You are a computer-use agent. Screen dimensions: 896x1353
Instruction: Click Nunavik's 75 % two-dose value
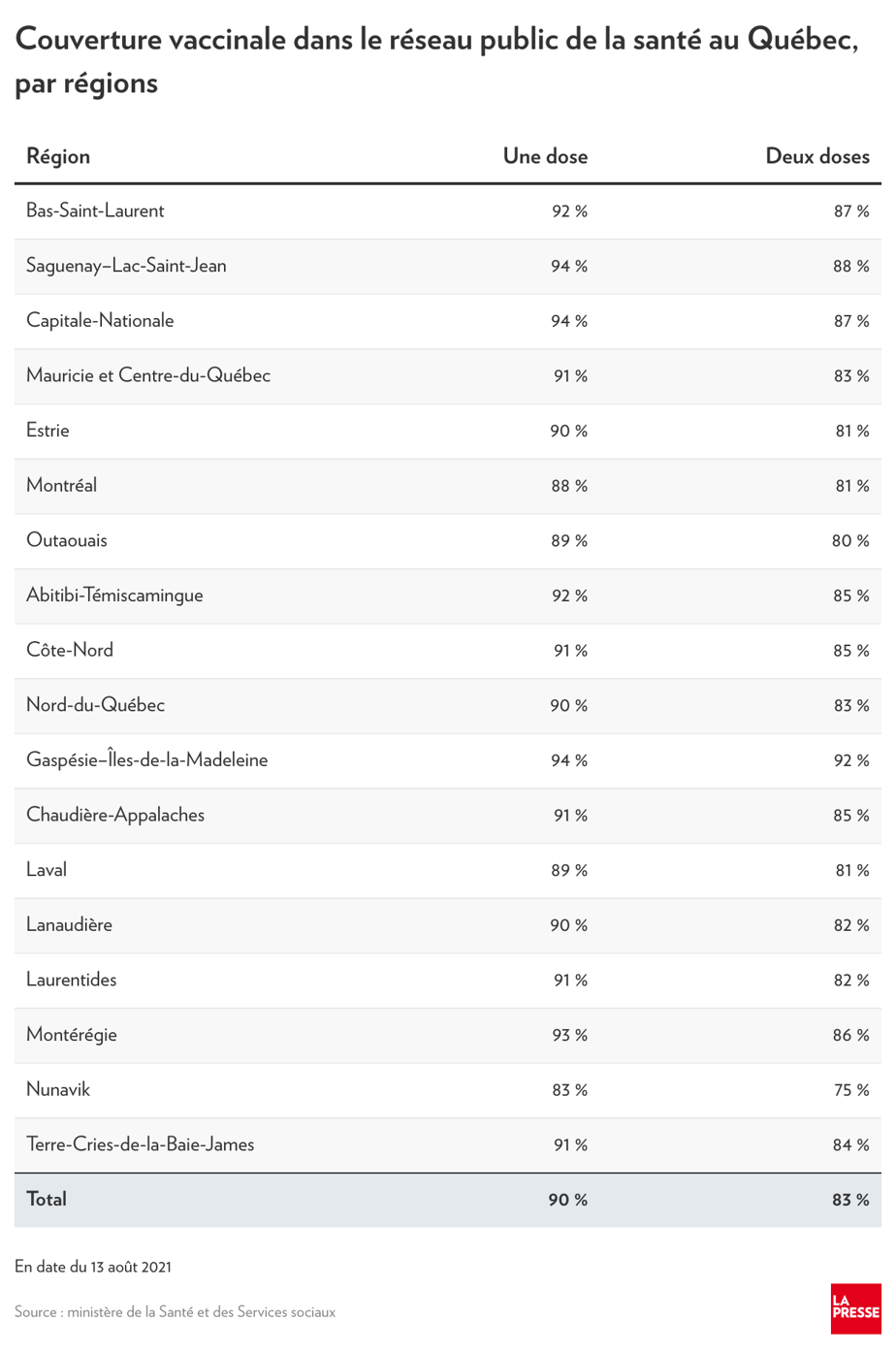(851, 1090)
